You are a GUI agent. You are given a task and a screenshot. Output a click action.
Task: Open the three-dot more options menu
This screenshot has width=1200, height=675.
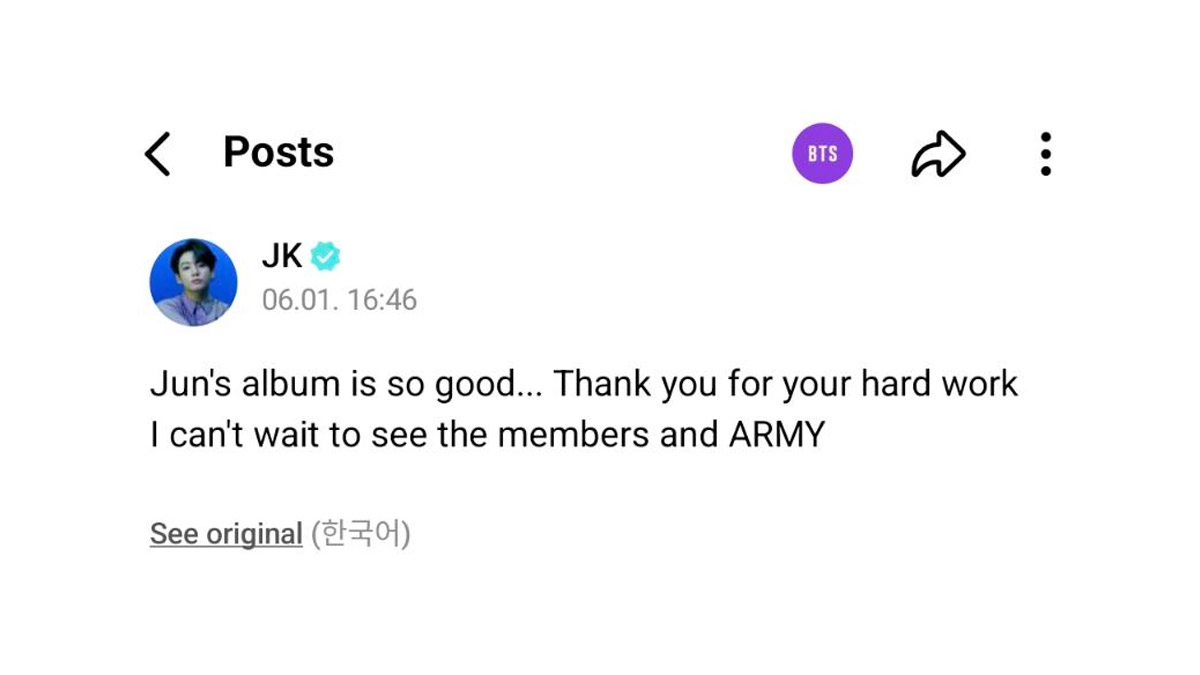[1045, 154]
